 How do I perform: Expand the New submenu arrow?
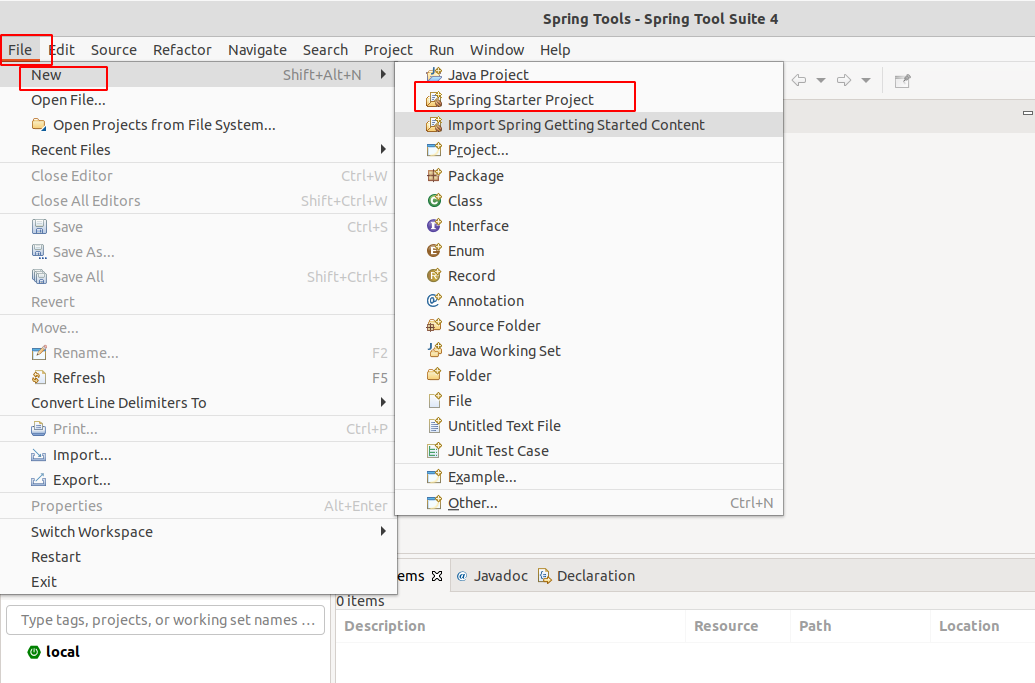[383, 75]
